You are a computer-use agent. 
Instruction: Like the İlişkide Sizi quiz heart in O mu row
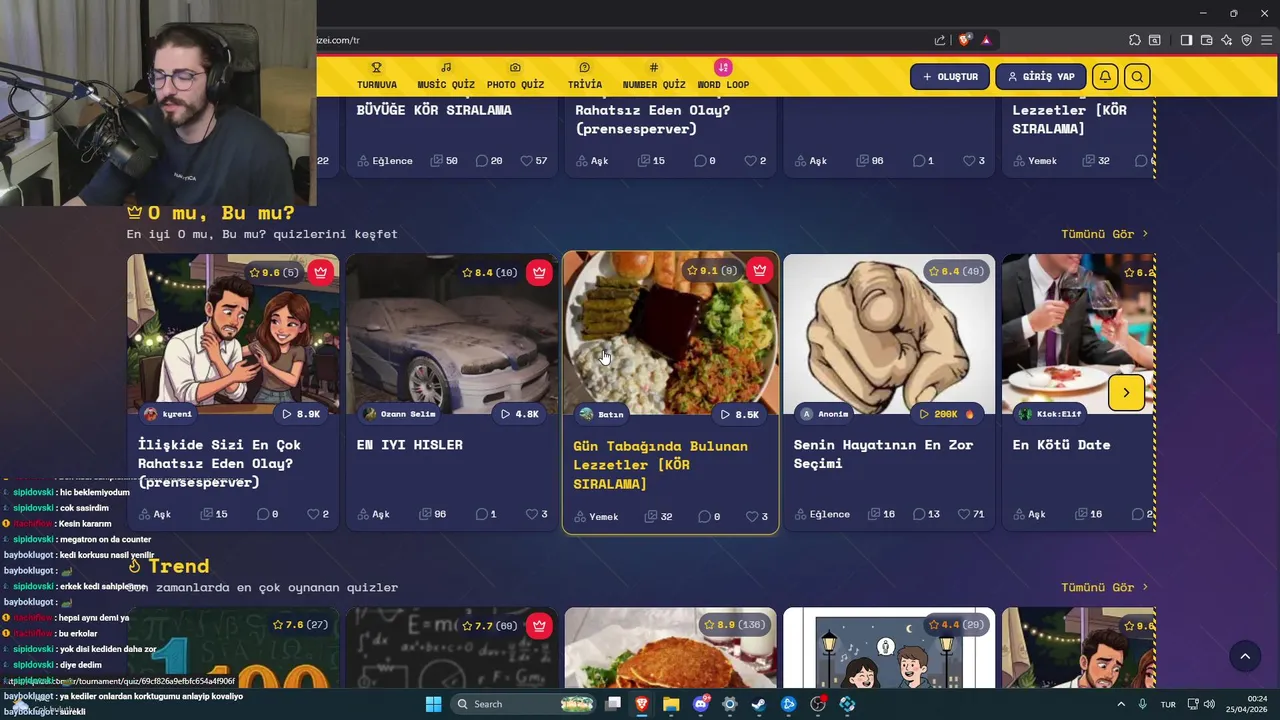coord(313,514)
